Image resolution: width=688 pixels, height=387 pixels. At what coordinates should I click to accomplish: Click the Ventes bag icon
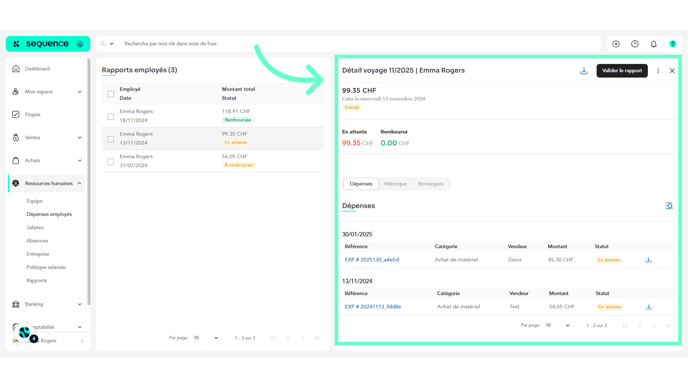(16, 137)
